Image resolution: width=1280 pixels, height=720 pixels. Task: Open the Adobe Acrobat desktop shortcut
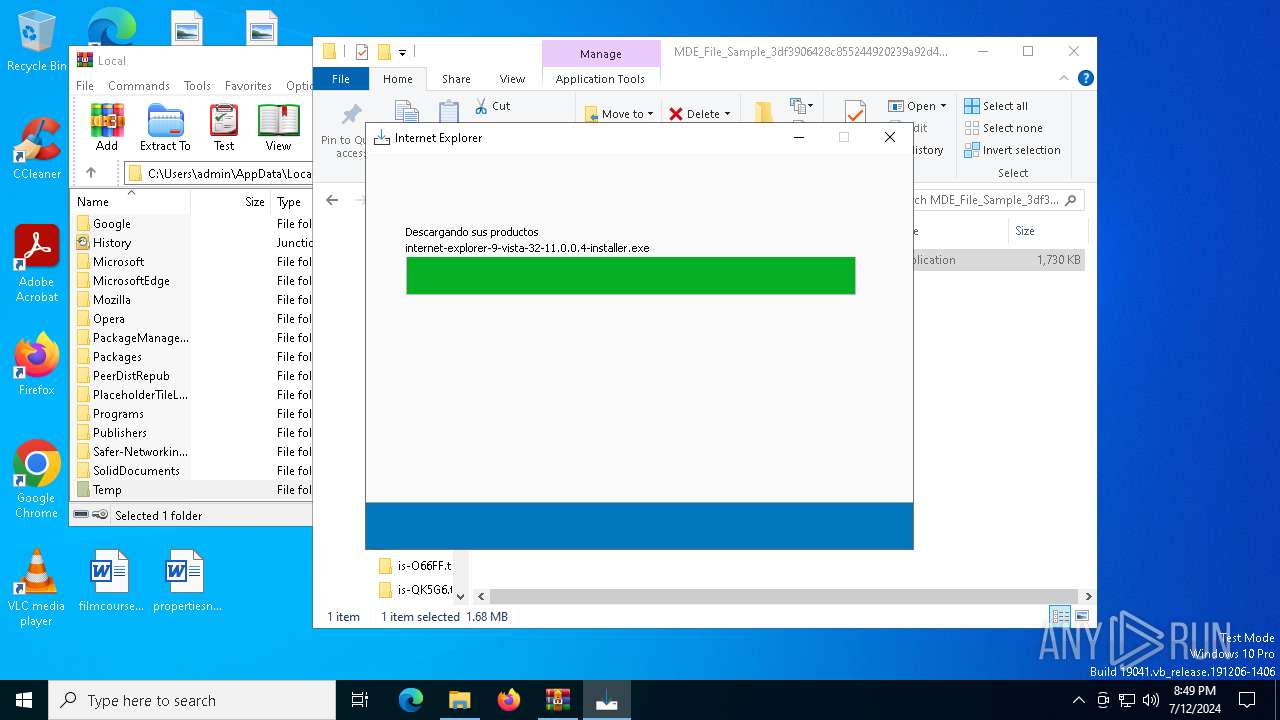tap(37, 264)
